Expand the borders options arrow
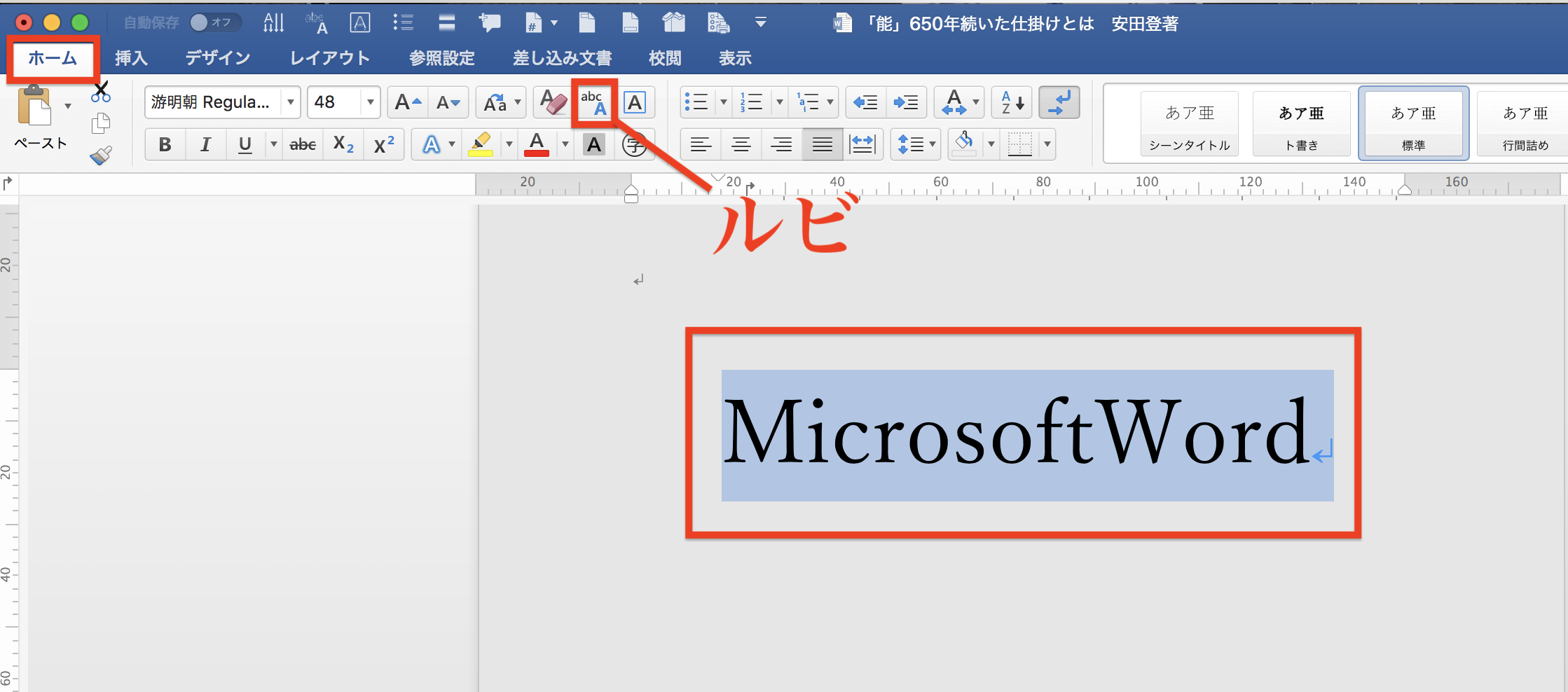This screenshot has width=1568, height=692. point(1047,145)
